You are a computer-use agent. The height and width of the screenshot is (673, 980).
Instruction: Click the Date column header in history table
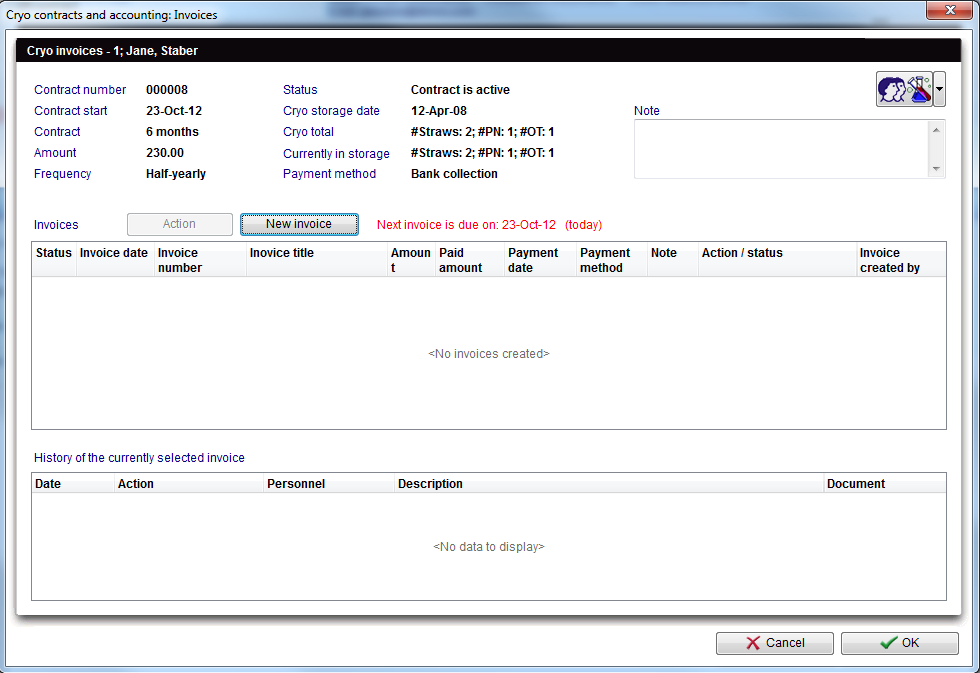(x=73, y=484)
